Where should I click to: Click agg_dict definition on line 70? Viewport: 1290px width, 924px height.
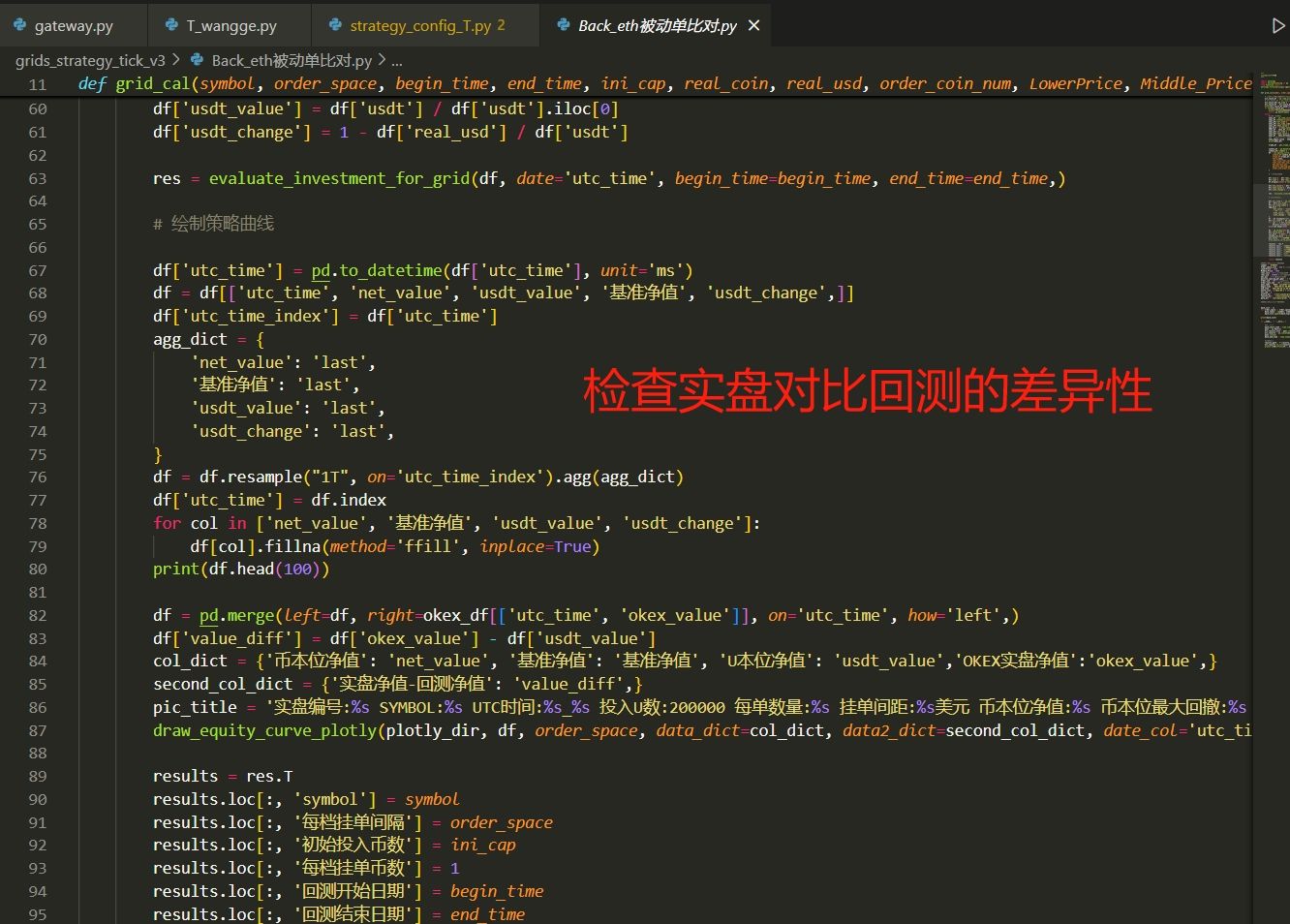[x=190, y=339]
